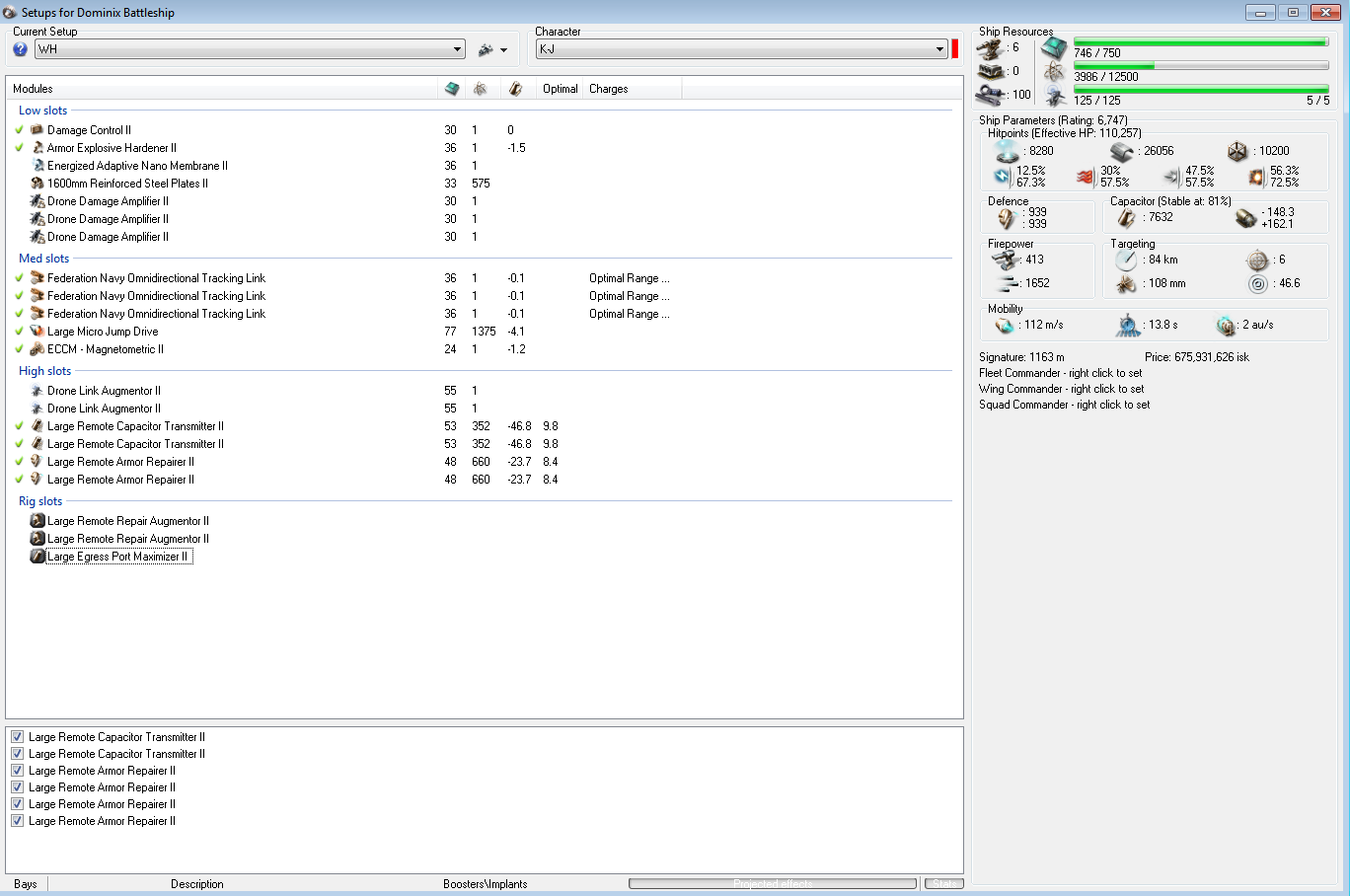Click the red color swatch beside Character dropdown
This screenshot has width=1350, height=896.
coord(955,49)
